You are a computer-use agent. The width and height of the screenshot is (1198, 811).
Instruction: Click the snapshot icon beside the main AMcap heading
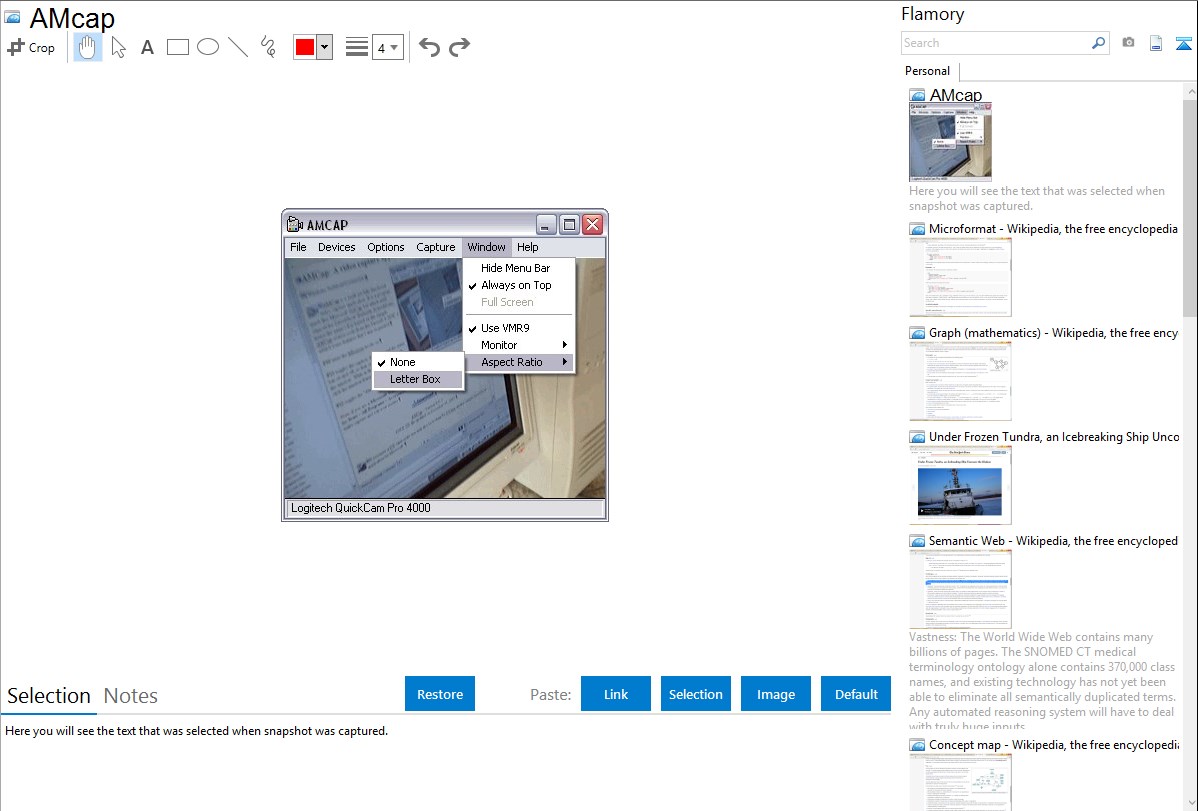12,17
